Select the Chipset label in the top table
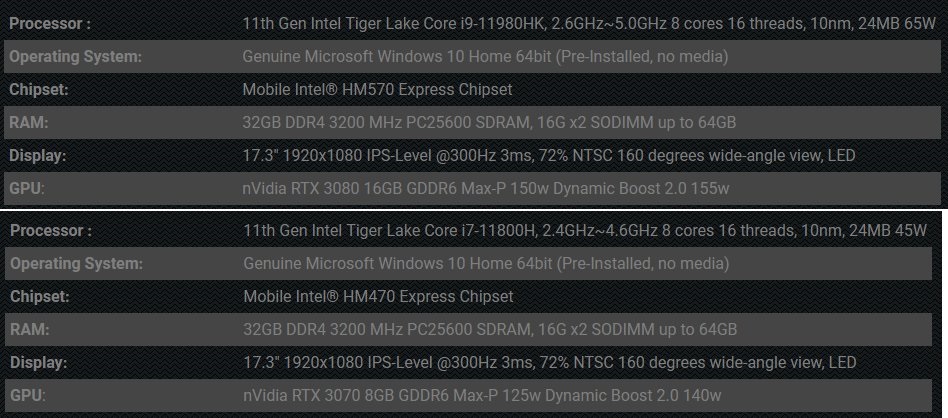 pyautogui.click(x=37, y=89)
